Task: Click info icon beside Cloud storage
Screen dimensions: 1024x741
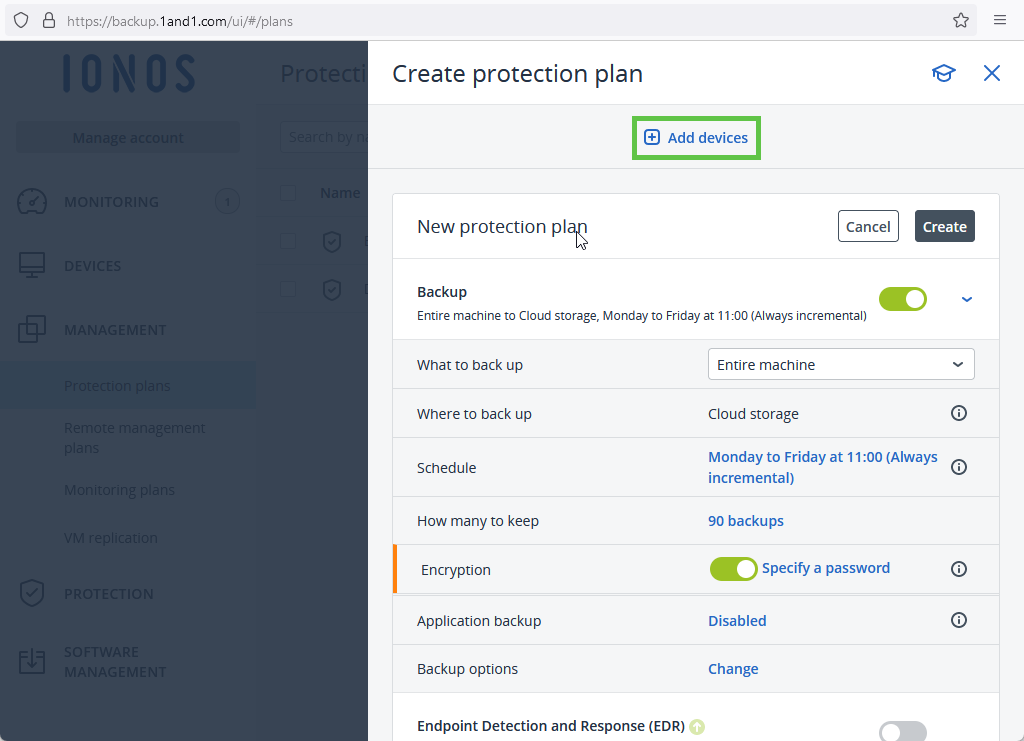Action: (x=958, y=413)
